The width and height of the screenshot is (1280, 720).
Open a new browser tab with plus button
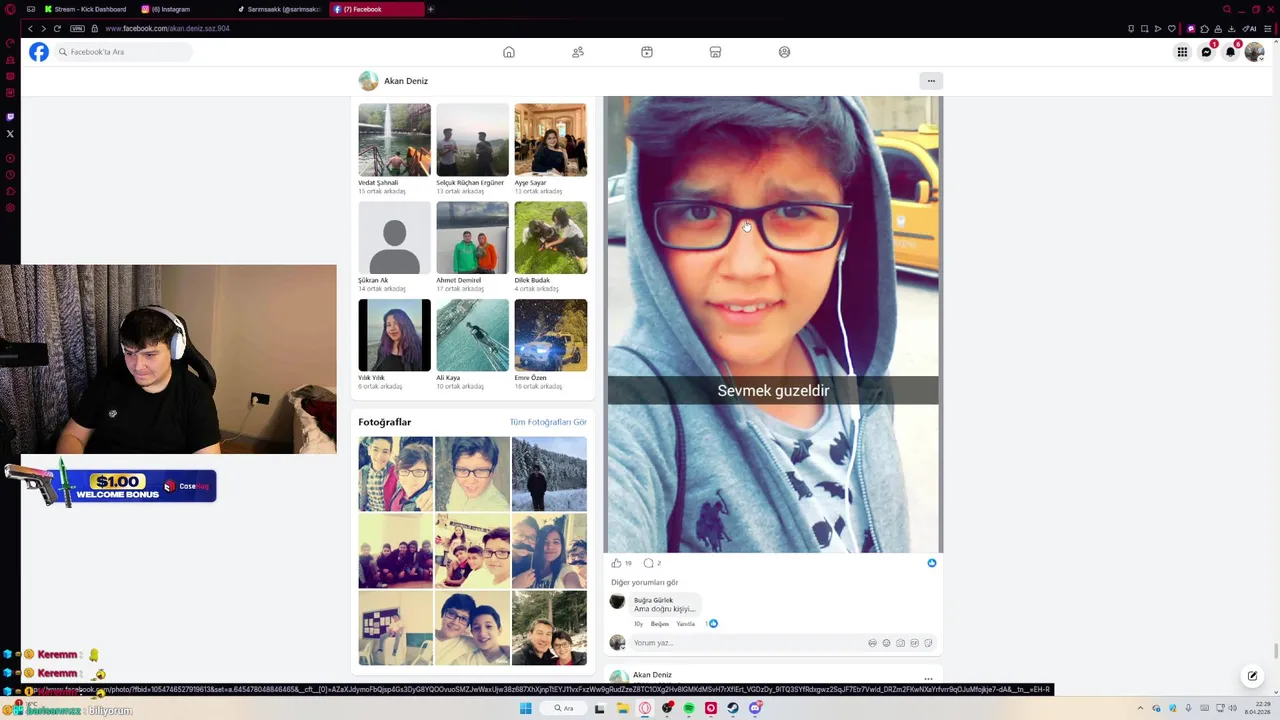[431, 9]
